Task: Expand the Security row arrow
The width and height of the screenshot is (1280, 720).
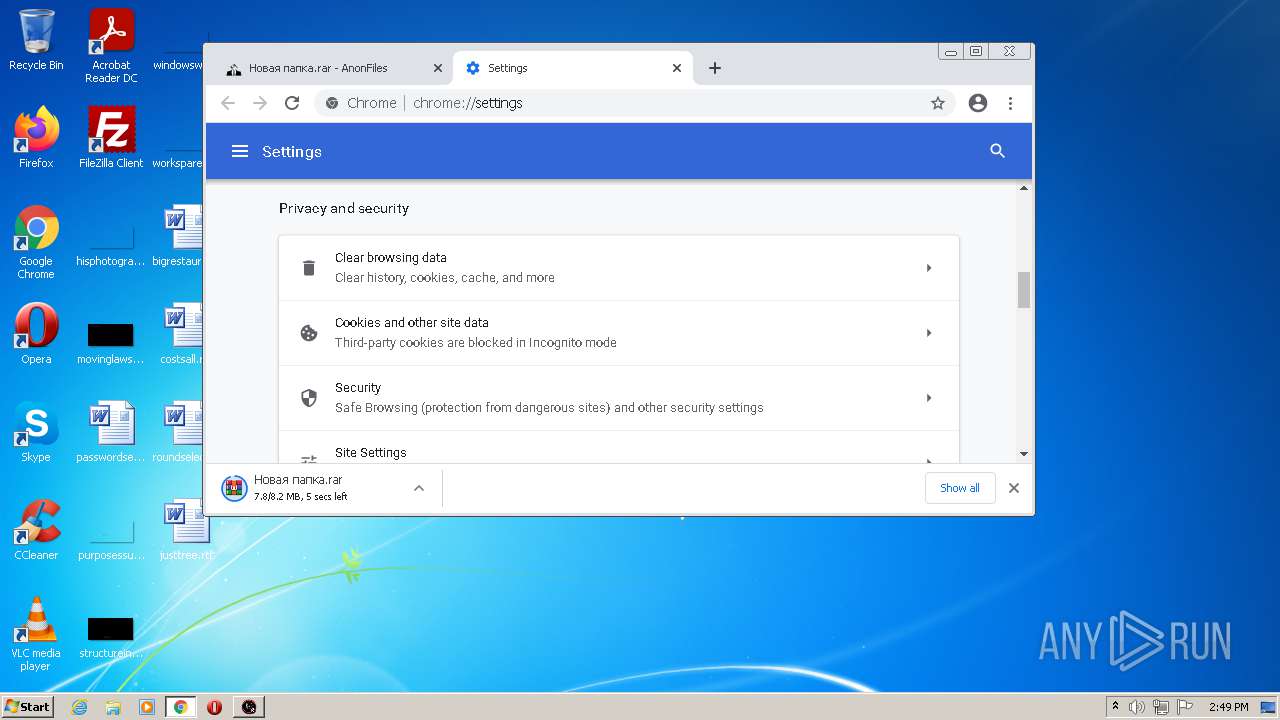Action: pyautogui.click(x=929, y=398)
